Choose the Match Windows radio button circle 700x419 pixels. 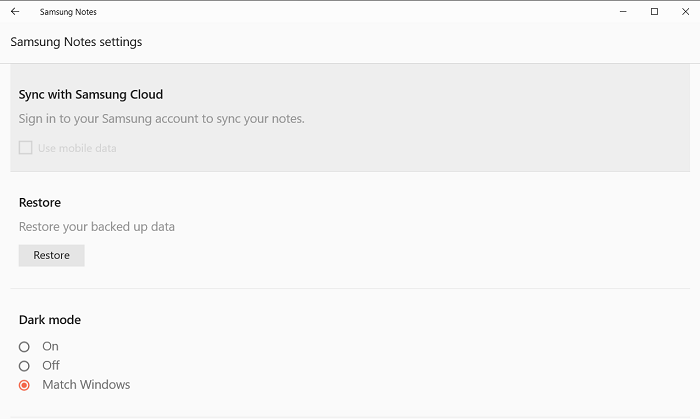(25, 385)
